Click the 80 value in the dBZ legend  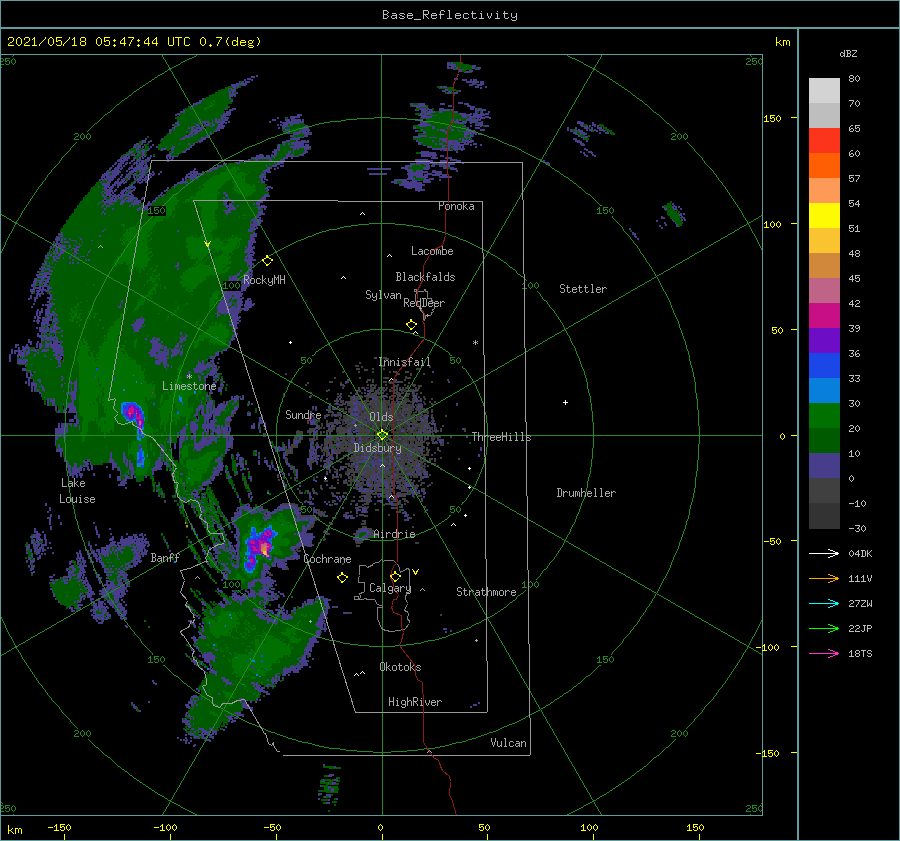(854, 79)
